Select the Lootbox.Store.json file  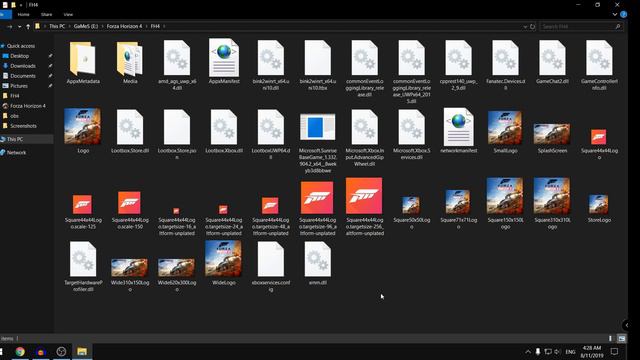click(177, 134)
